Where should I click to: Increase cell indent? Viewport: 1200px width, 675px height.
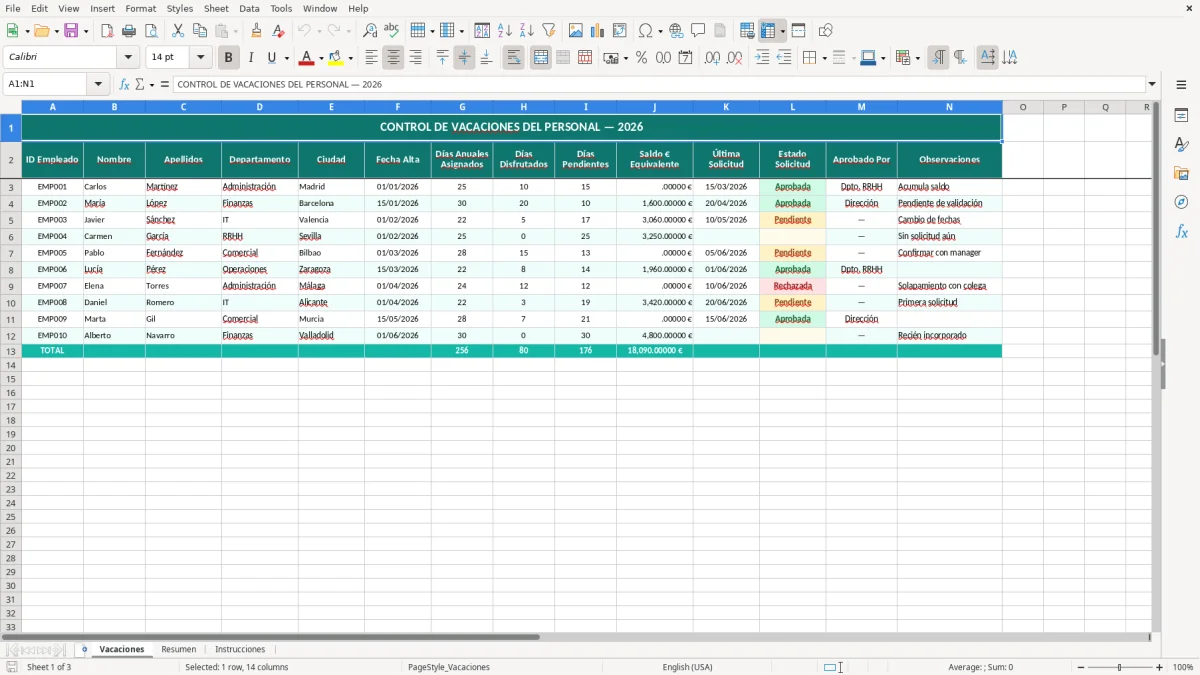[x=762, y=58]
